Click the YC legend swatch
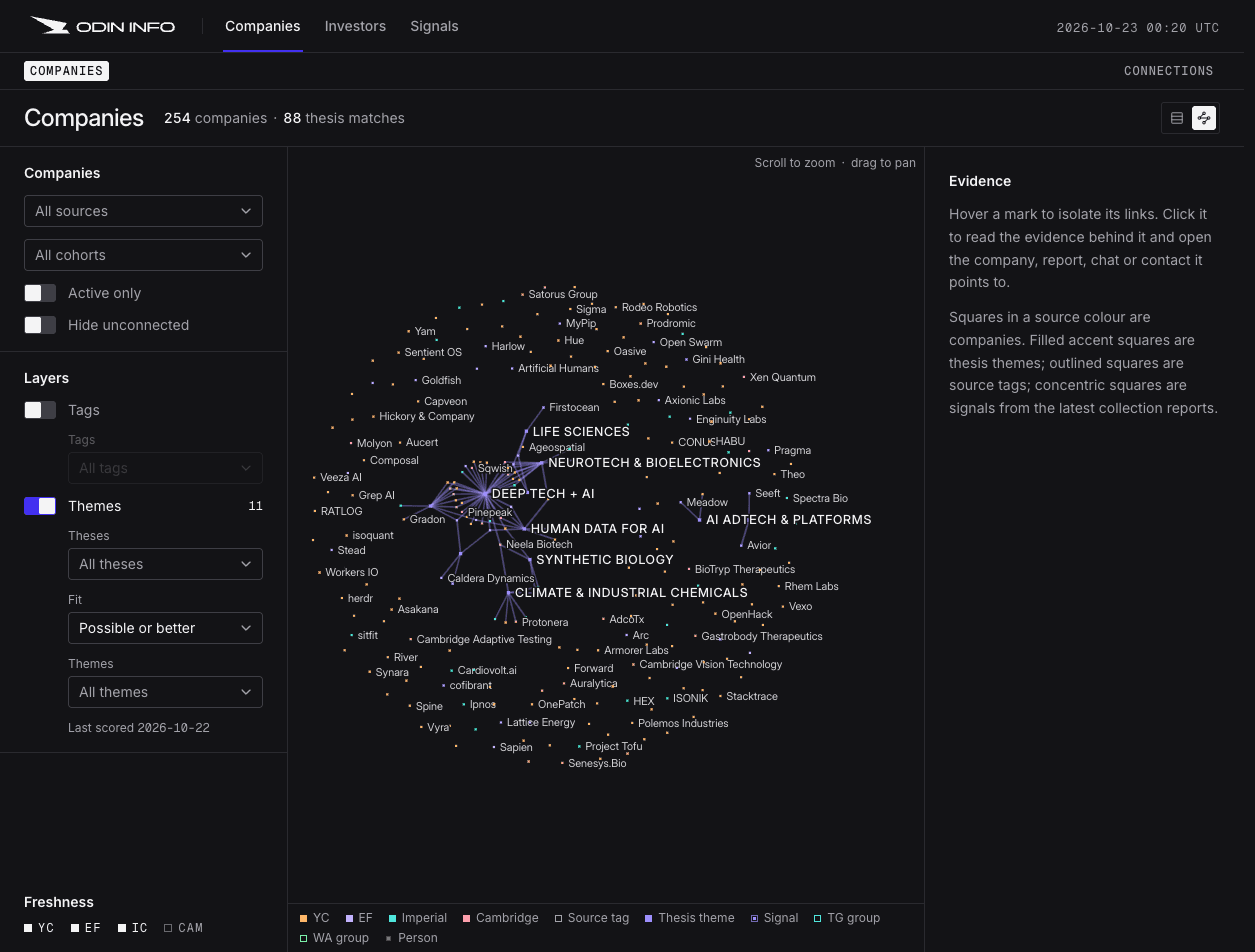Image resolution: width=1255 pixels, height=952 pixels. pyautogui.click(x=303, y=918)
